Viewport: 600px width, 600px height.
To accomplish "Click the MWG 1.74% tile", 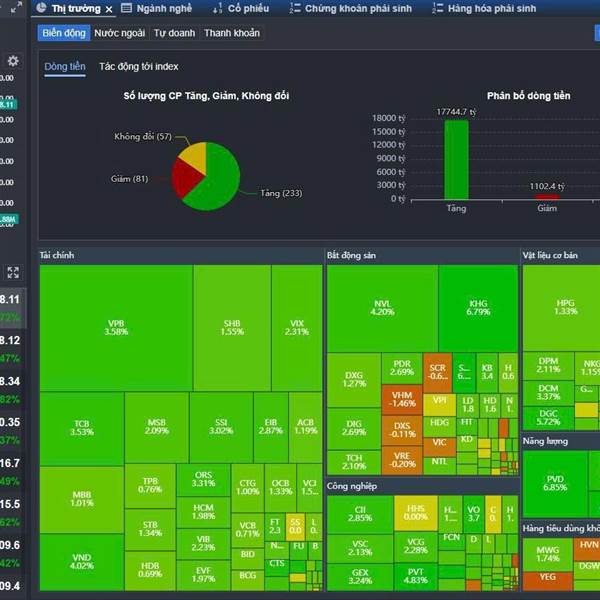I will pos(548,554).
